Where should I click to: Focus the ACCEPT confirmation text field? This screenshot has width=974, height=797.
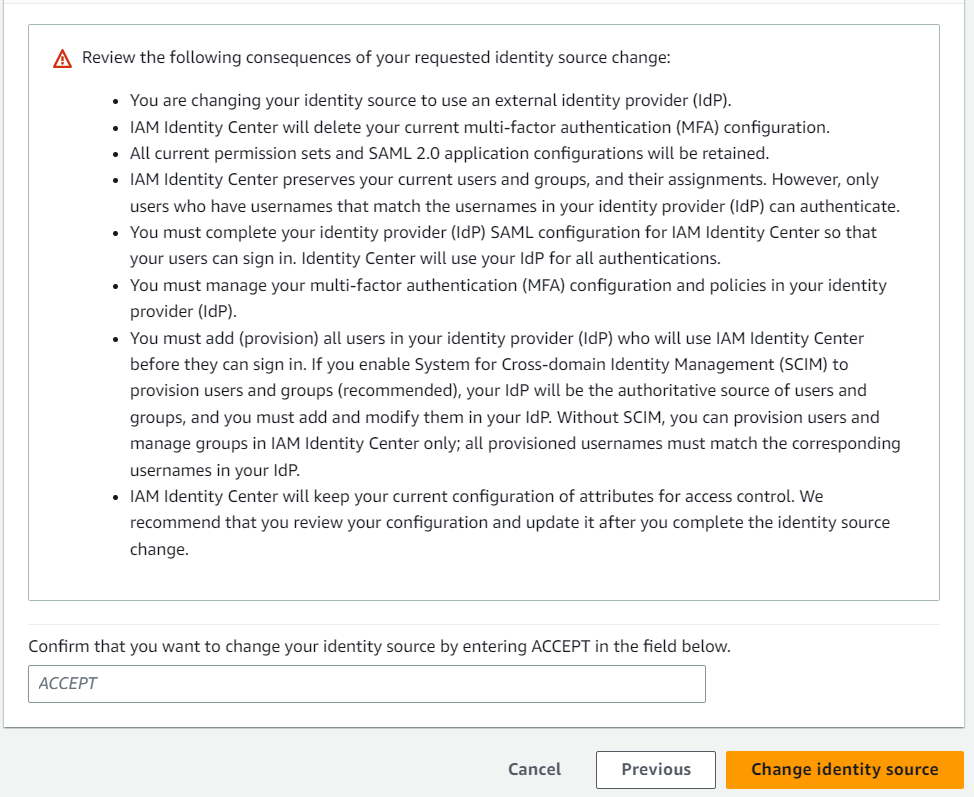pyautogui.click(x=366, y=684)
